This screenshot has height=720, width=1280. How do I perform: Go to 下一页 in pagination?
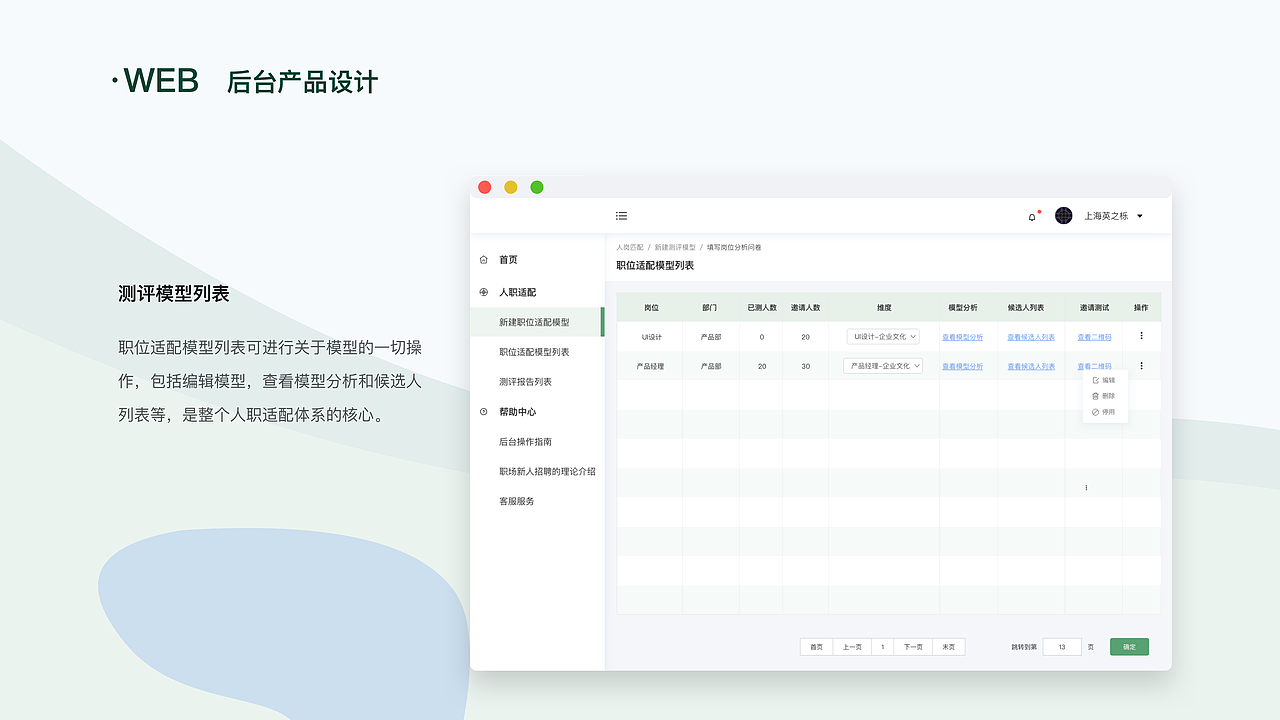[x=913, y=647]
